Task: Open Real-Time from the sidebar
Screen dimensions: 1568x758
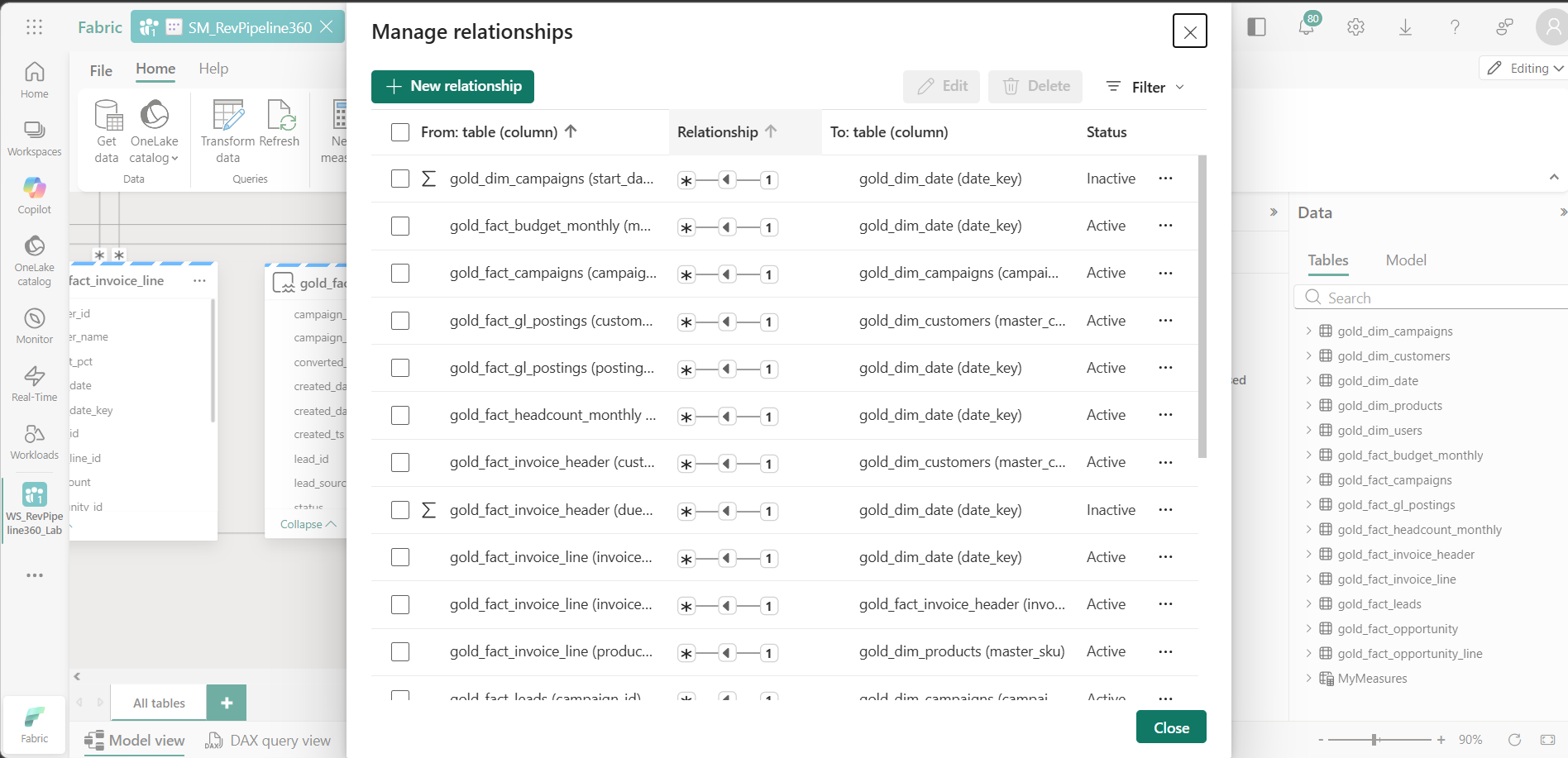Action: point(34,382)
